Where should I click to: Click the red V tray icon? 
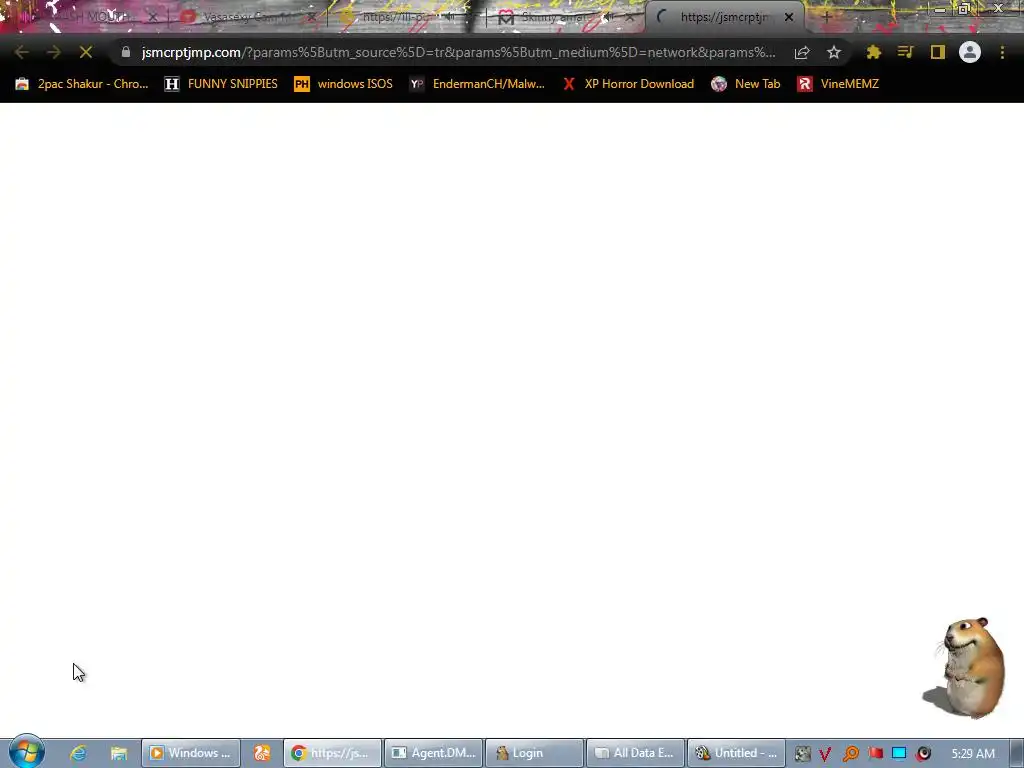[825, 754]
